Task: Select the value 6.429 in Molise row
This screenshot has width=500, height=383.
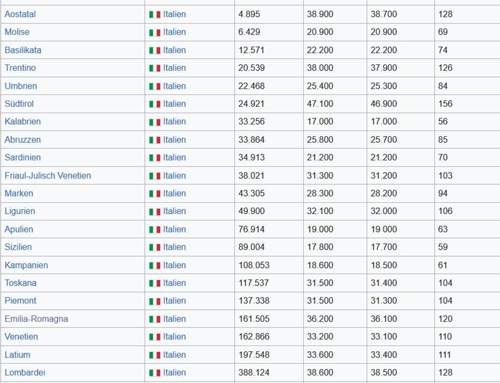Action: pyautogui.click(x=249, y=32)
